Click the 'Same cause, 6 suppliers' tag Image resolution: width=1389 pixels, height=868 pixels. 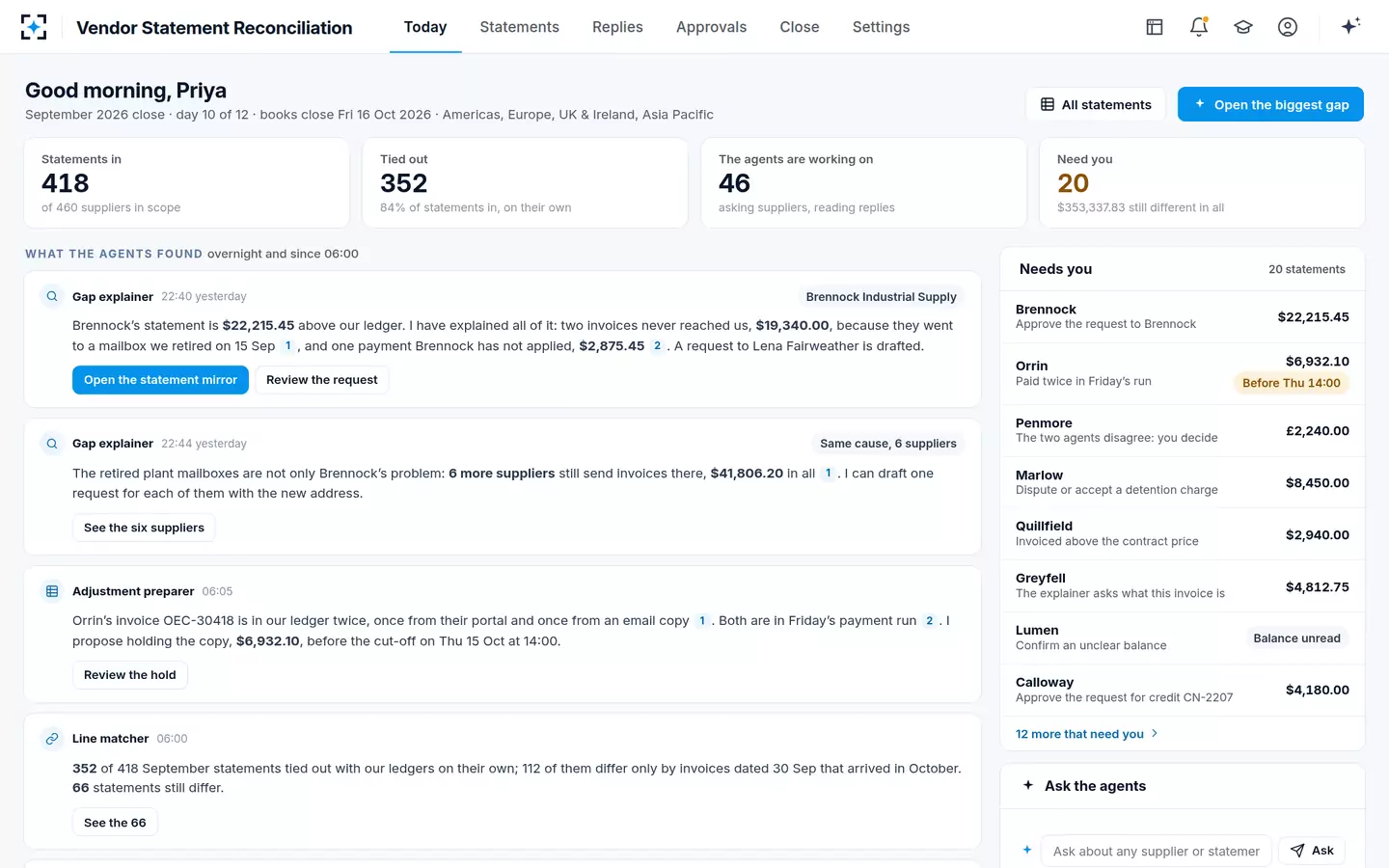(888, 444)
